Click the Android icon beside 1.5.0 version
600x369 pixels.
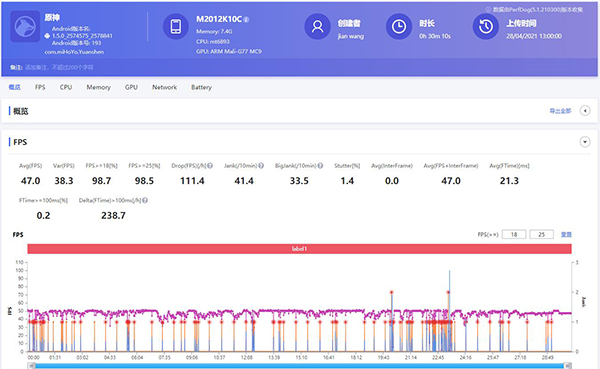[47, 36]
